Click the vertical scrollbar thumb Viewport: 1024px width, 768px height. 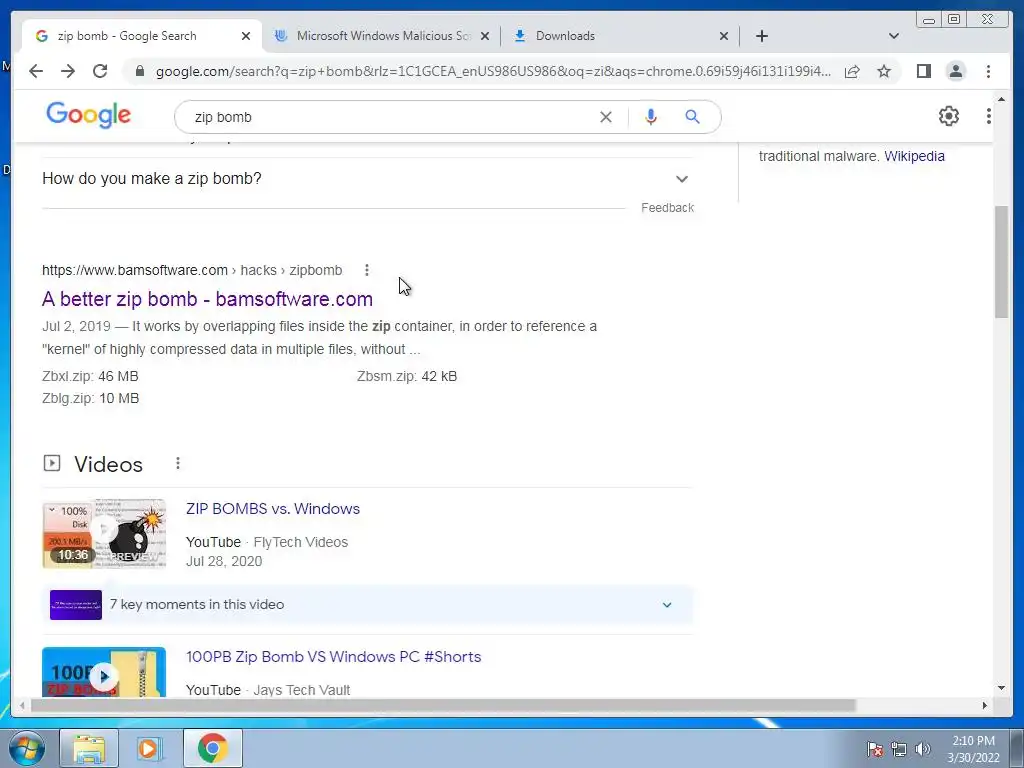1001,261
